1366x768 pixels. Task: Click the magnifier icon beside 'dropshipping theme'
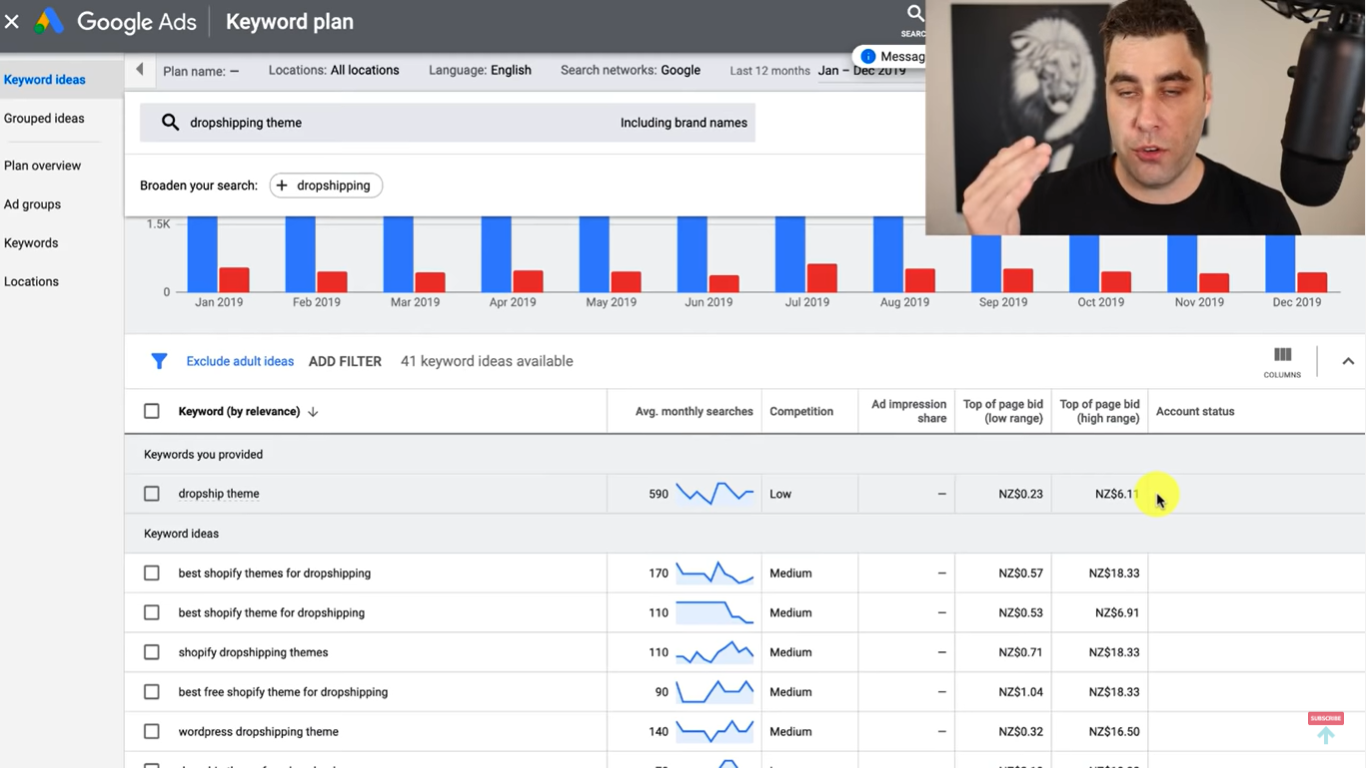170,122
